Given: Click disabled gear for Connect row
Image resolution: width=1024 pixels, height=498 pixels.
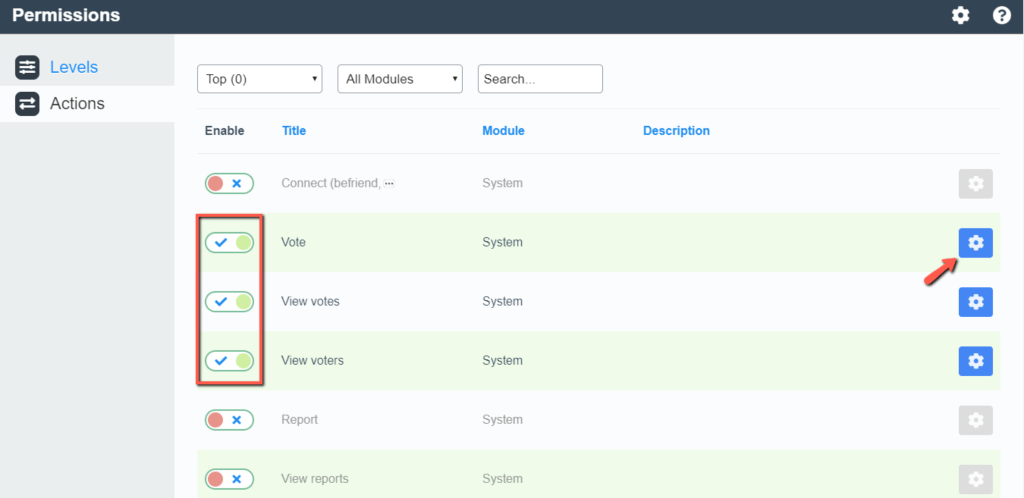Looking at the screenshot, I should 976,184.
